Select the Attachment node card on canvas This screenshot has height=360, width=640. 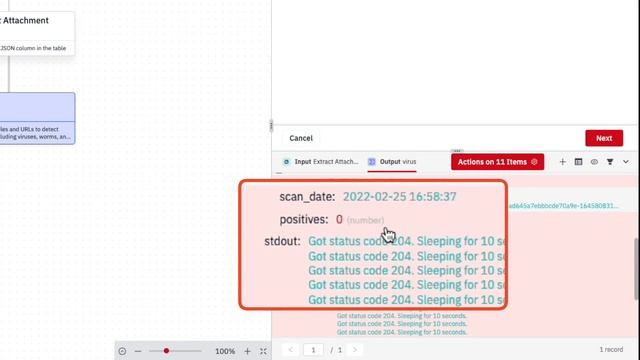coord(37,33)
